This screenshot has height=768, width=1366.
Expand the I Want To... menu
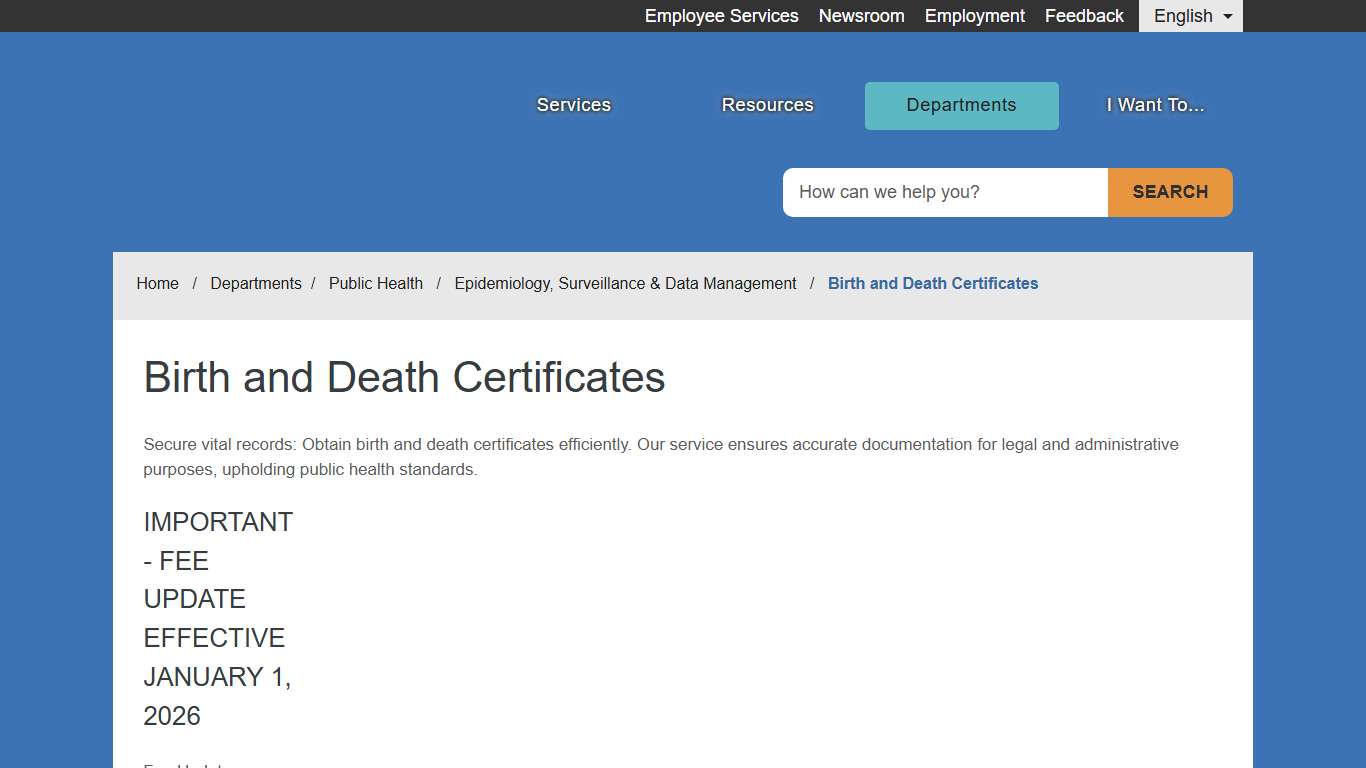click(x=1154, y=104)
